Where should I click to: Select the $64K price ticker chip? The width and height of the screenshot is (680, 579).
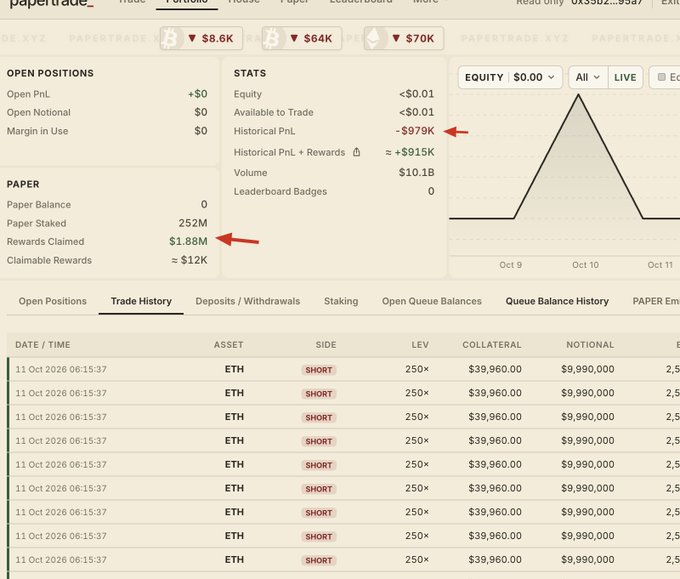click(x=302, y=39)
